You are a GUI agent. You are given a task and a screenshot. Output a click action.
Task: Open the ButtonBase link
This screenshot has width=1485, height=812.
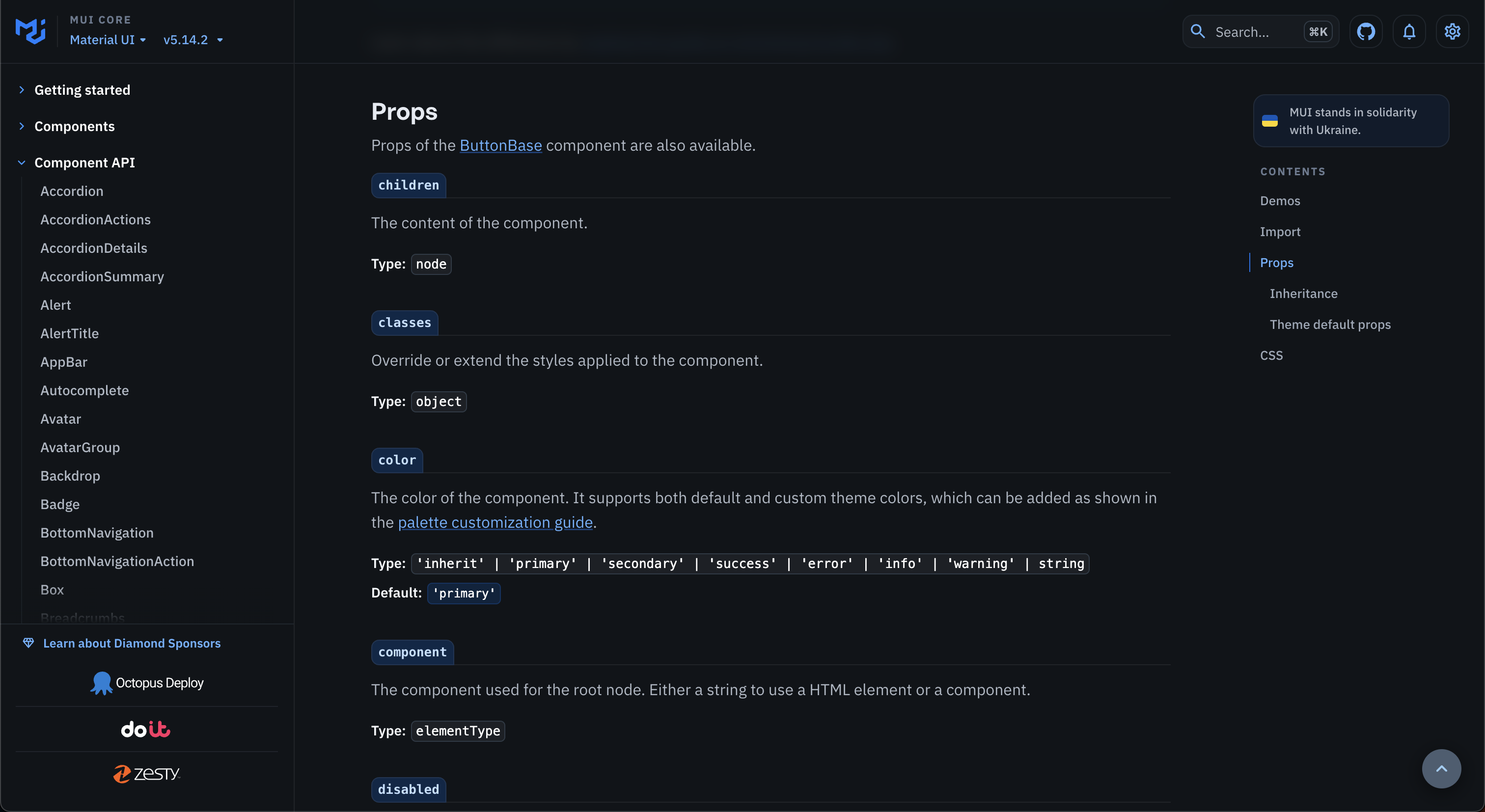point(500,145)
